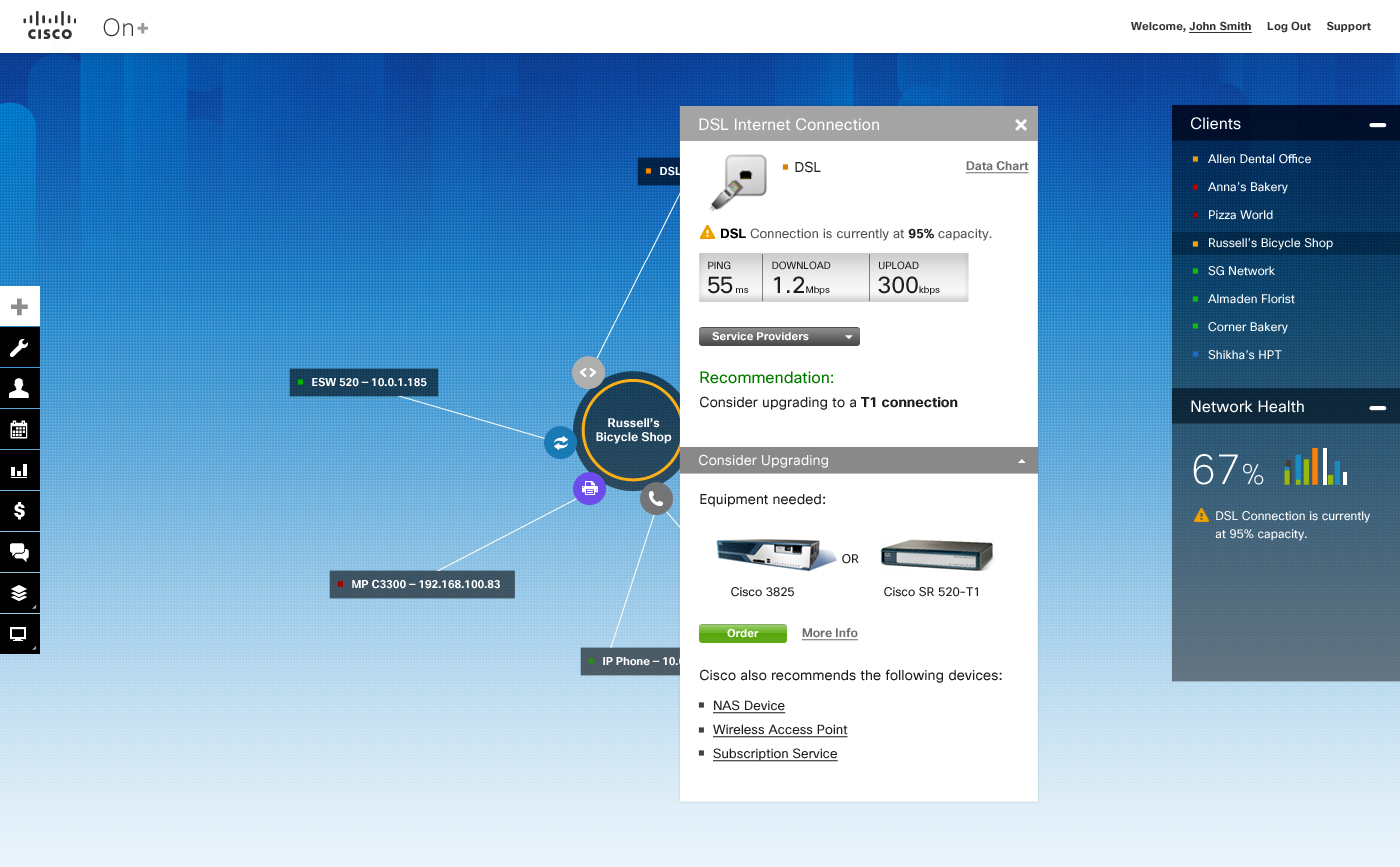Click warning triangle beside DSL capacity message

point(707,233)
